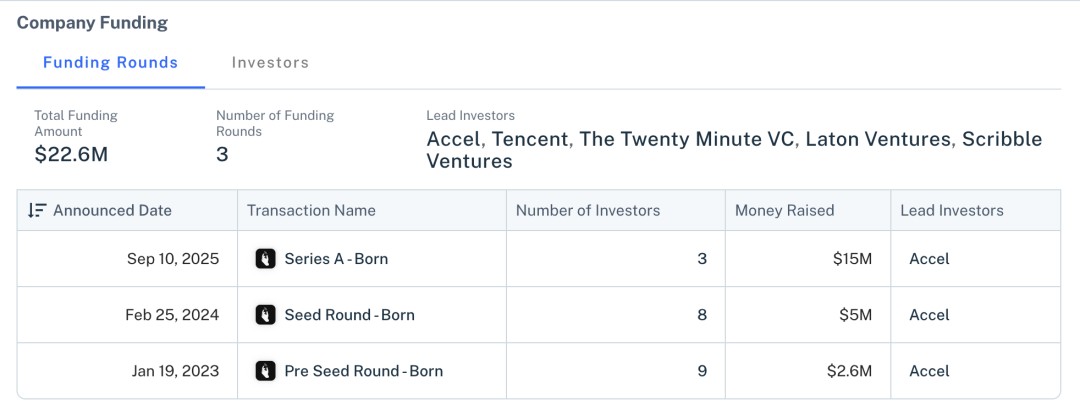Click the Born logo in Seed Round row
Viewport: 1080px width, 406px height.
(x=265, y=315)
